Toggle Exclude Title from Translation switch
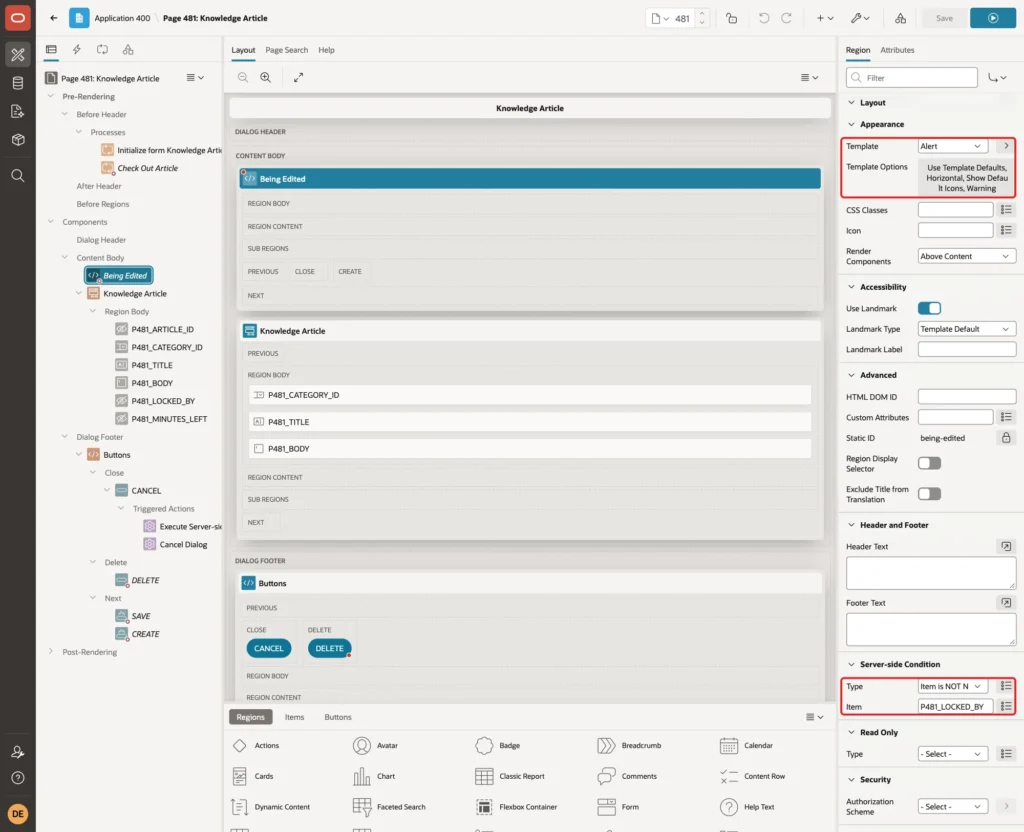1024x832 pixels. 929,494
